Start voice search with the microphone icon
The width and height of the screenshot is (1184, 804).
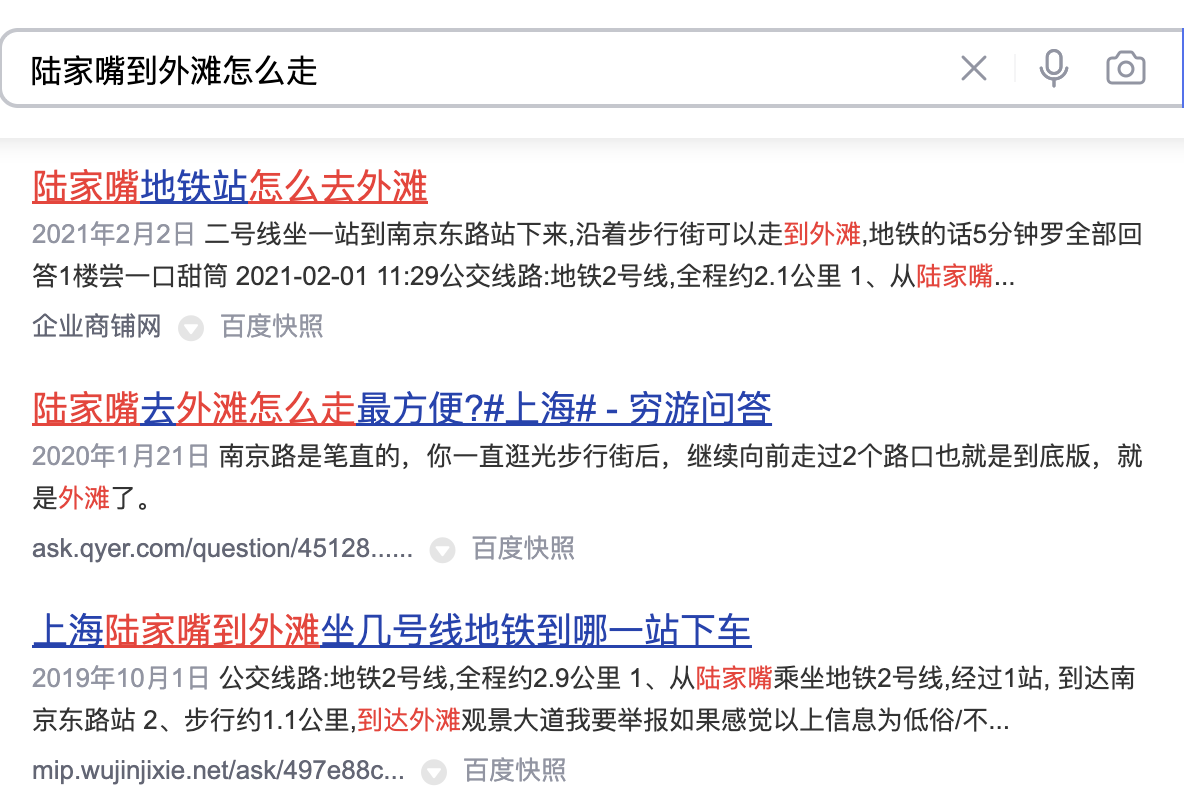pyautogui.click(x=1053, y=69)
